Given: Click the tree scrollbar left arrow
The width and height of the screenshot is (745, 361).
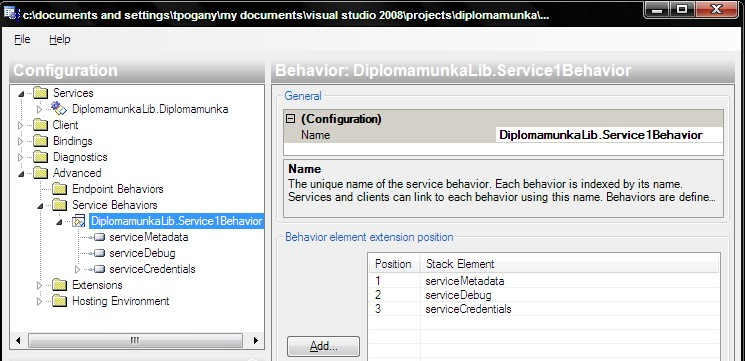Looking at the screenshot, I should [18, 340].
